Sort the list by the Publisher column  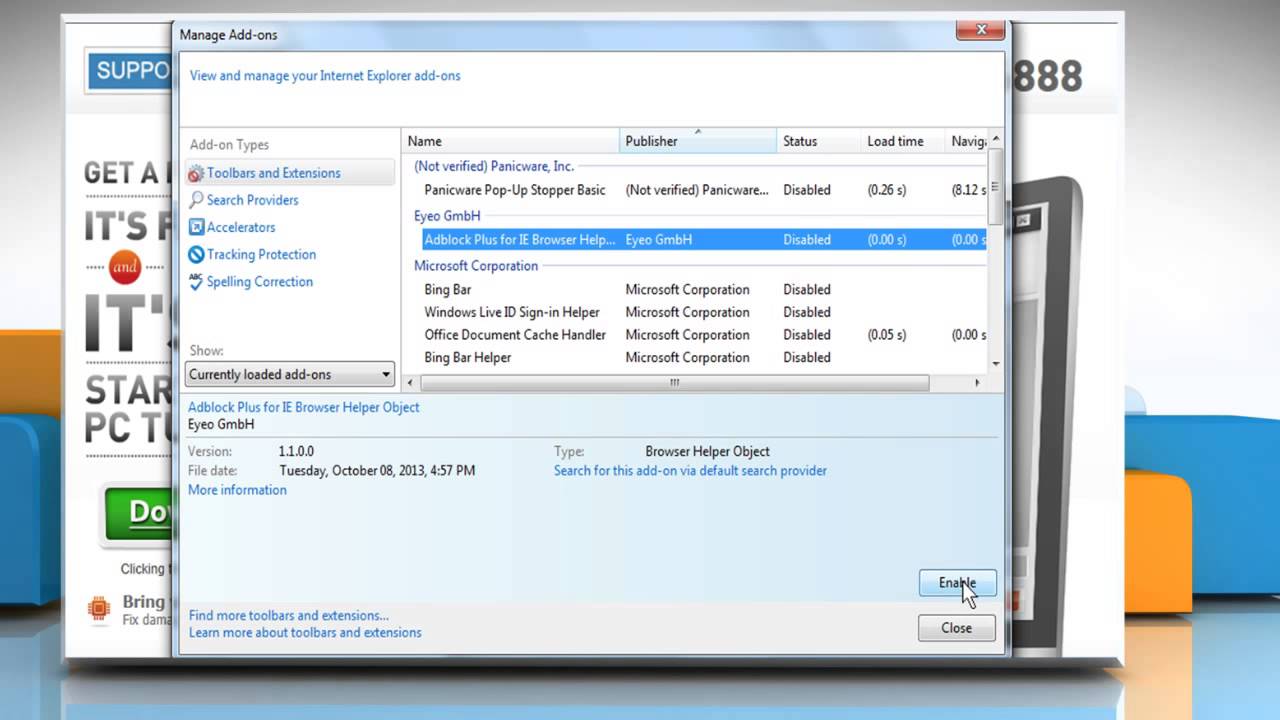(x=697, y=141)
